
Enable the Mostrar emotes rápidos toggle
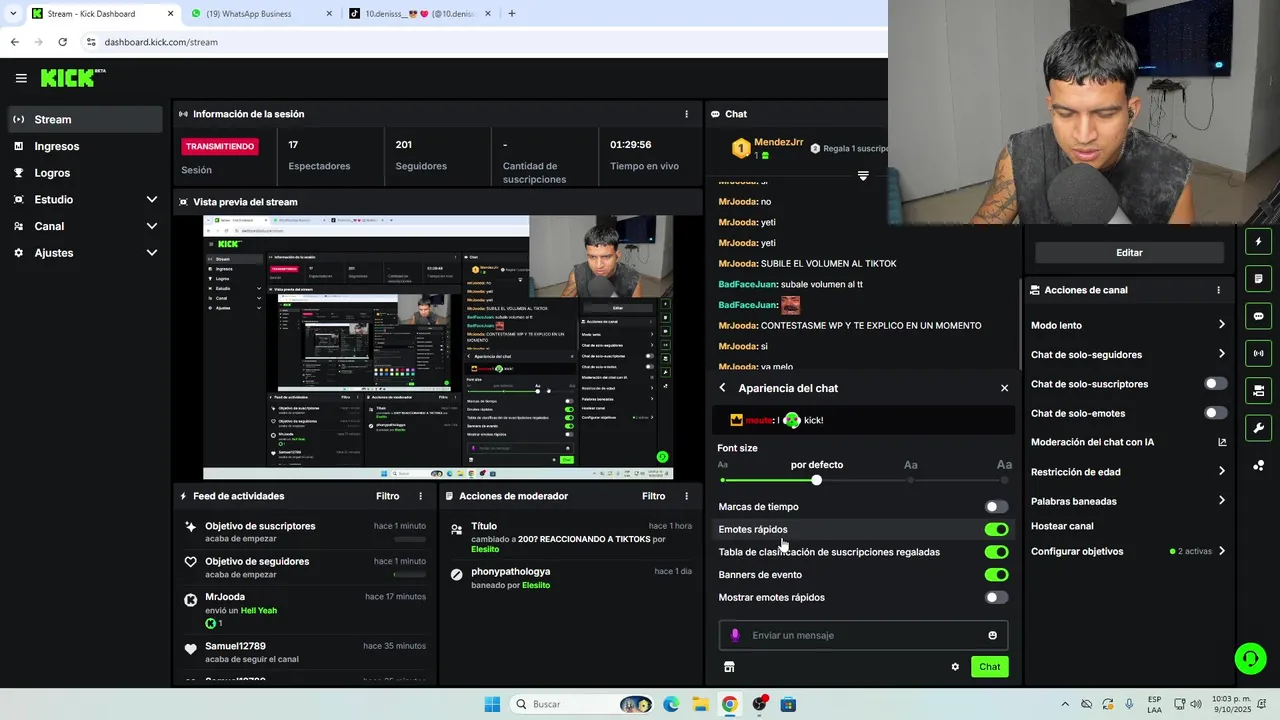tap(996, 598)
